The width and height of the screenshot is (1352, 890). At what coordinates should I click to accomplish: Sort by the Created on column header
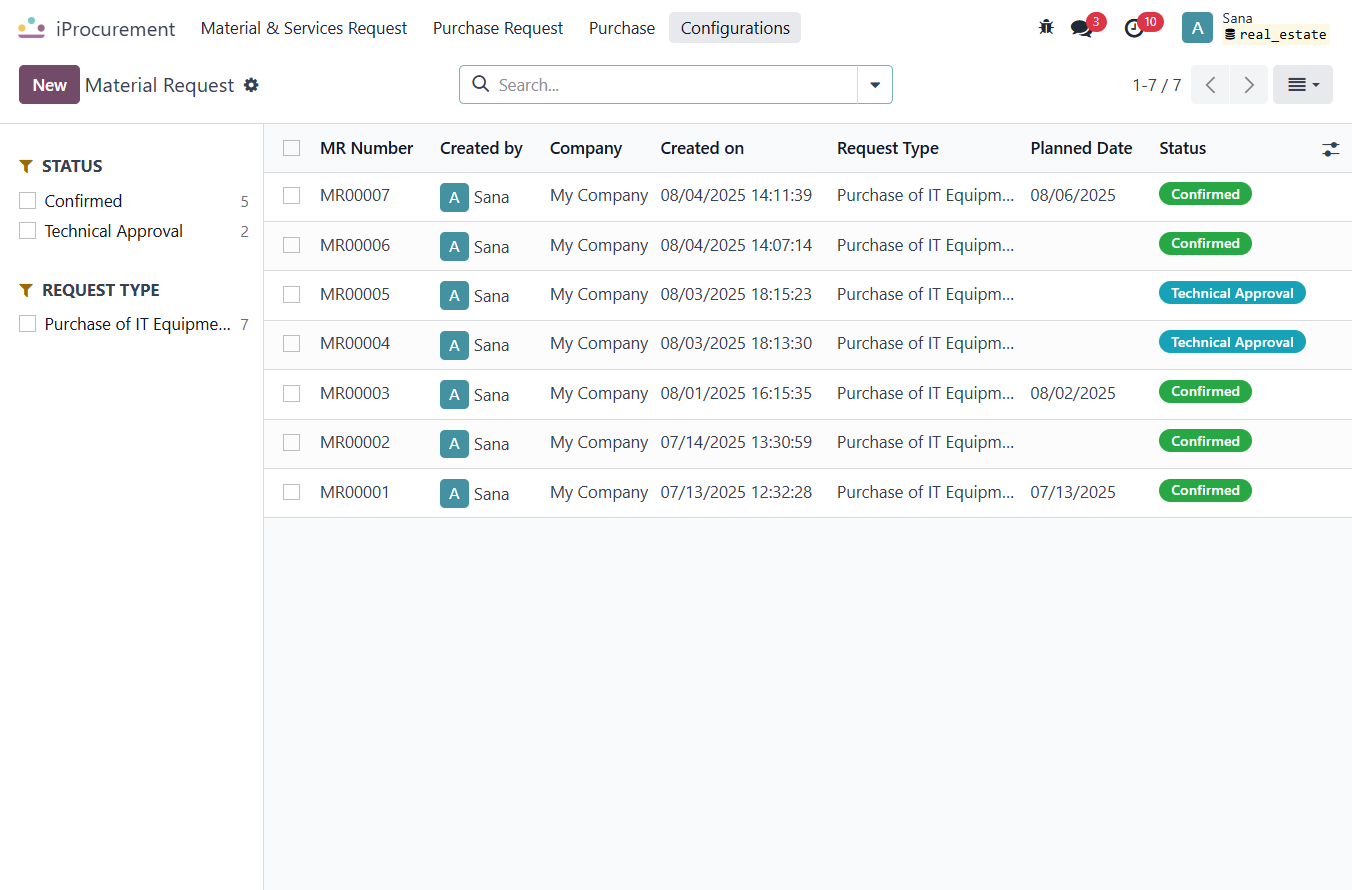click(702, 148)
